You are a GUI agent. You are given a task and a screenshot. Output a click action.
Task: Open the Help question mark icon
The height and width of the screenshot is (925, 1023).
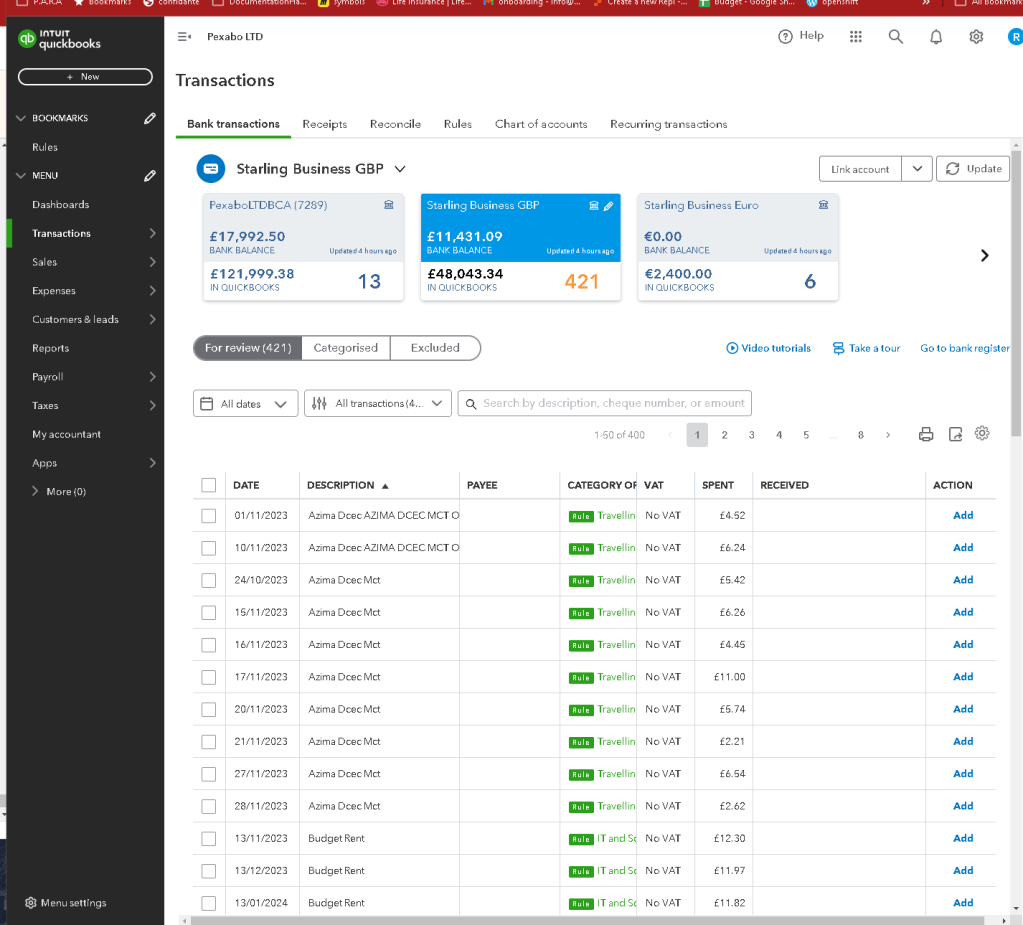pos(785,37)
